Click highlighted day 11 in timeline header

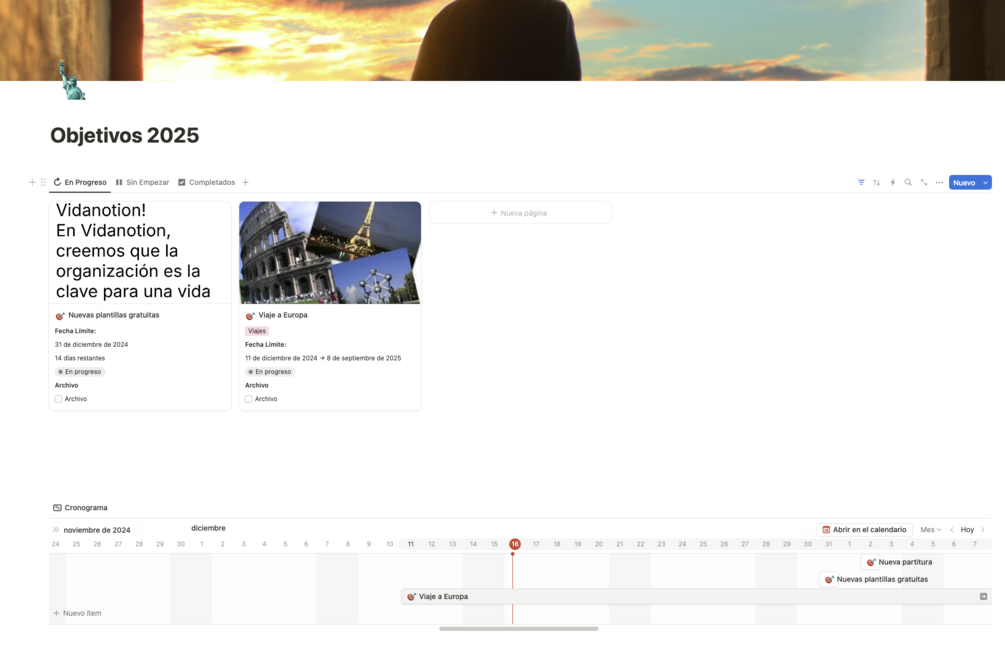click(411, 544)
